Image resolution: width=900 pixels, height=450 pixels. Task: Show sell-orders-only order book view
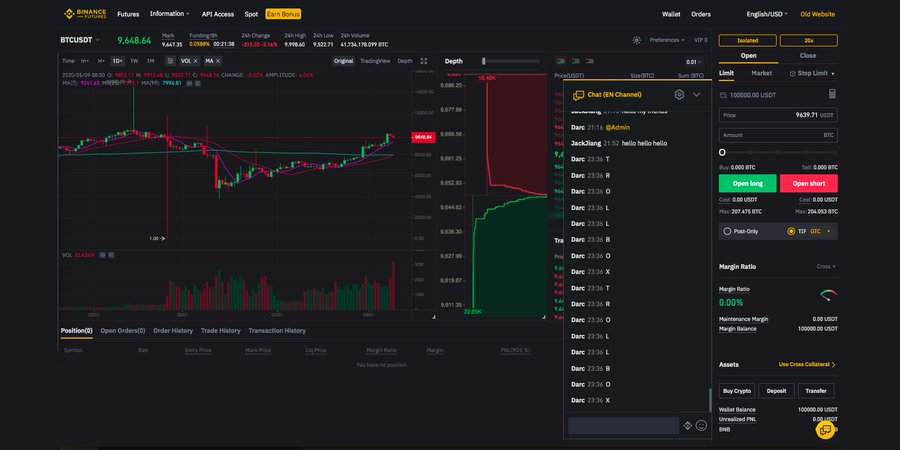589,61
